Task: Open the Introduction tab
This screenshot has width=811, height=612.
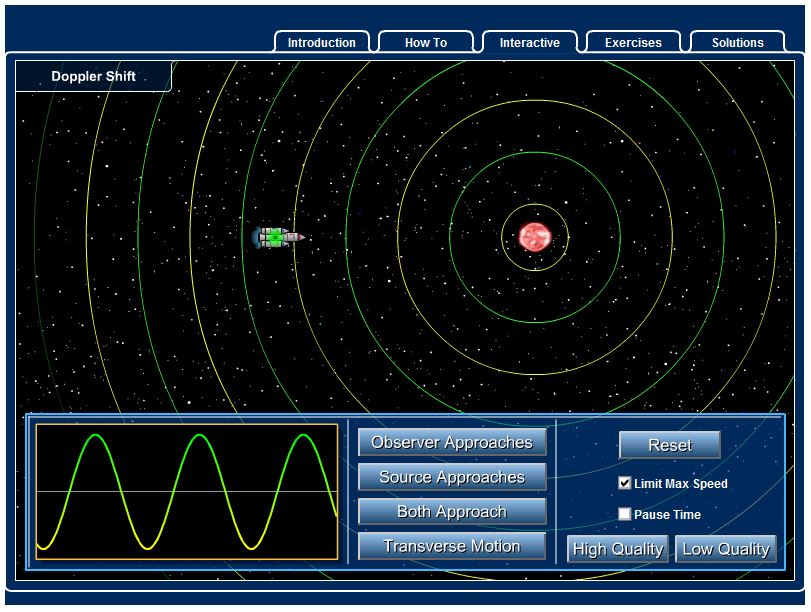Action: click(x=320, y=42)
